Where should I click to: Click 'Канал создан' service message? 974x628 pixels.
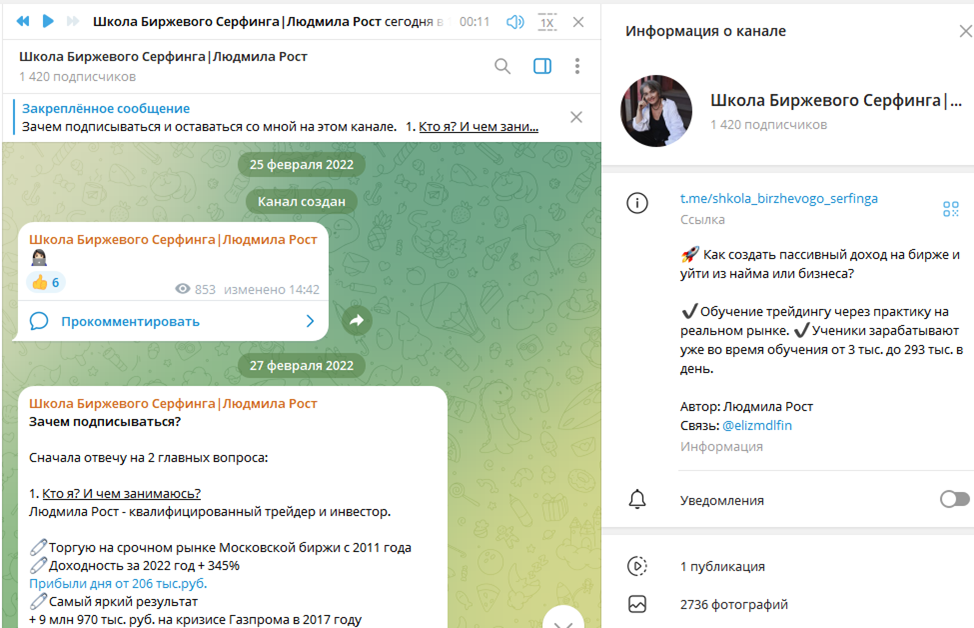coord(301,201)
